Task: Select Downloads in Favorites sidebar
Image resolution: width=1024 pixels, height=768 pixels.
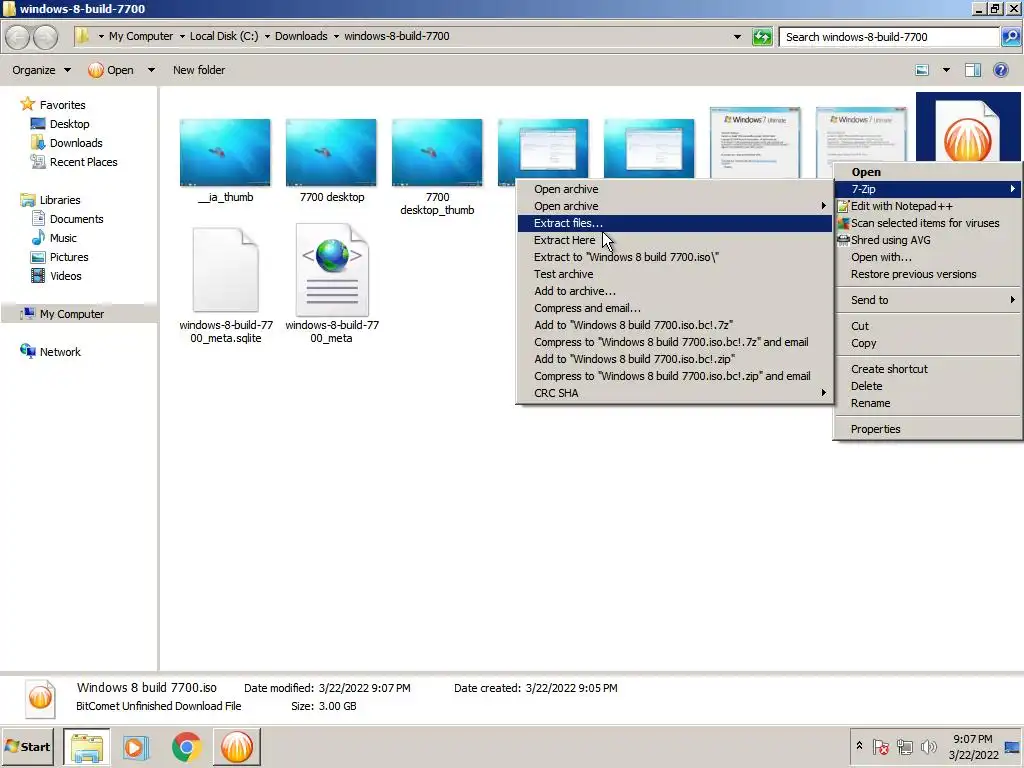Action: coord(76,143)
